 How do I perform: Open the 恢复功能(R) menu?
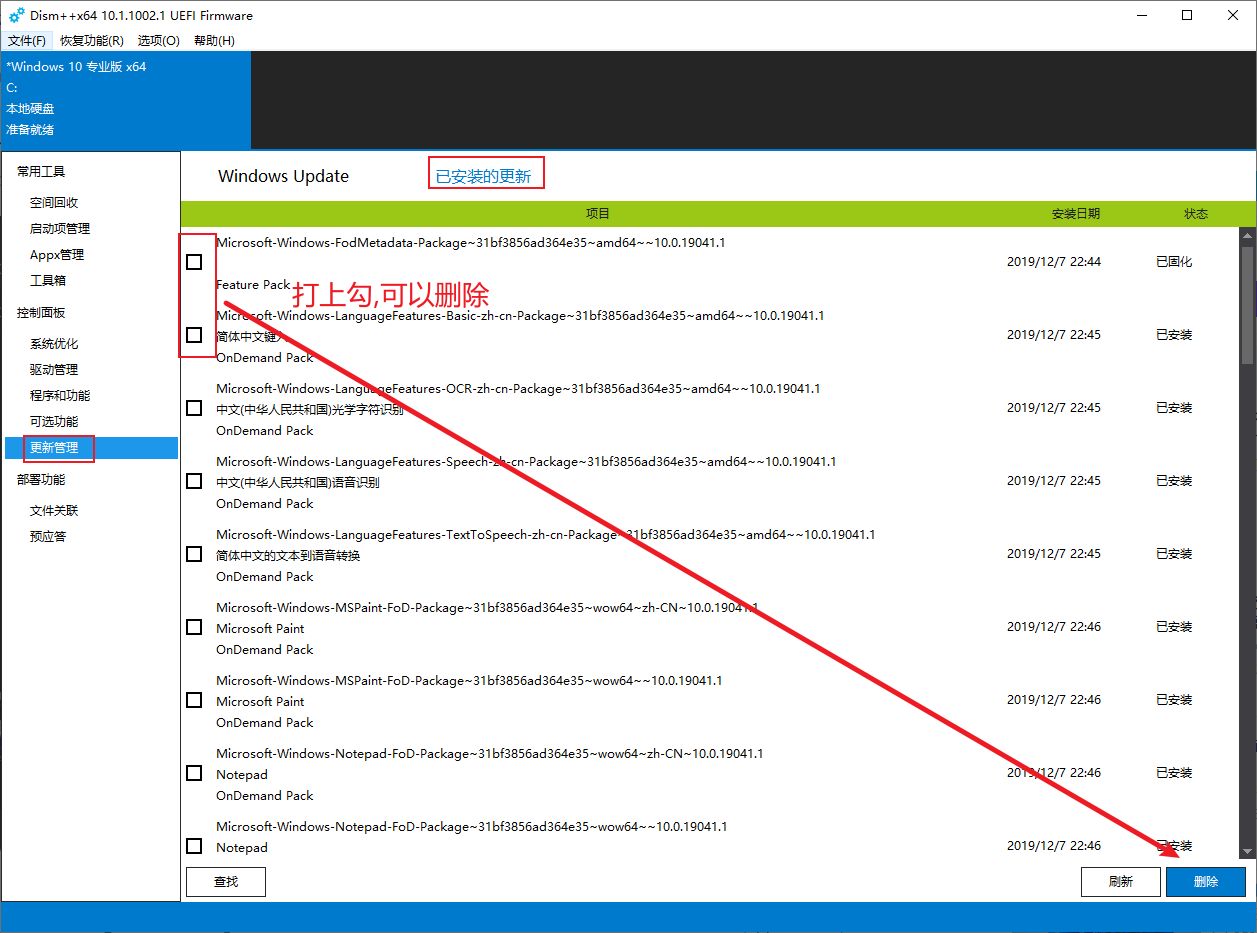[x=92, y=41]
